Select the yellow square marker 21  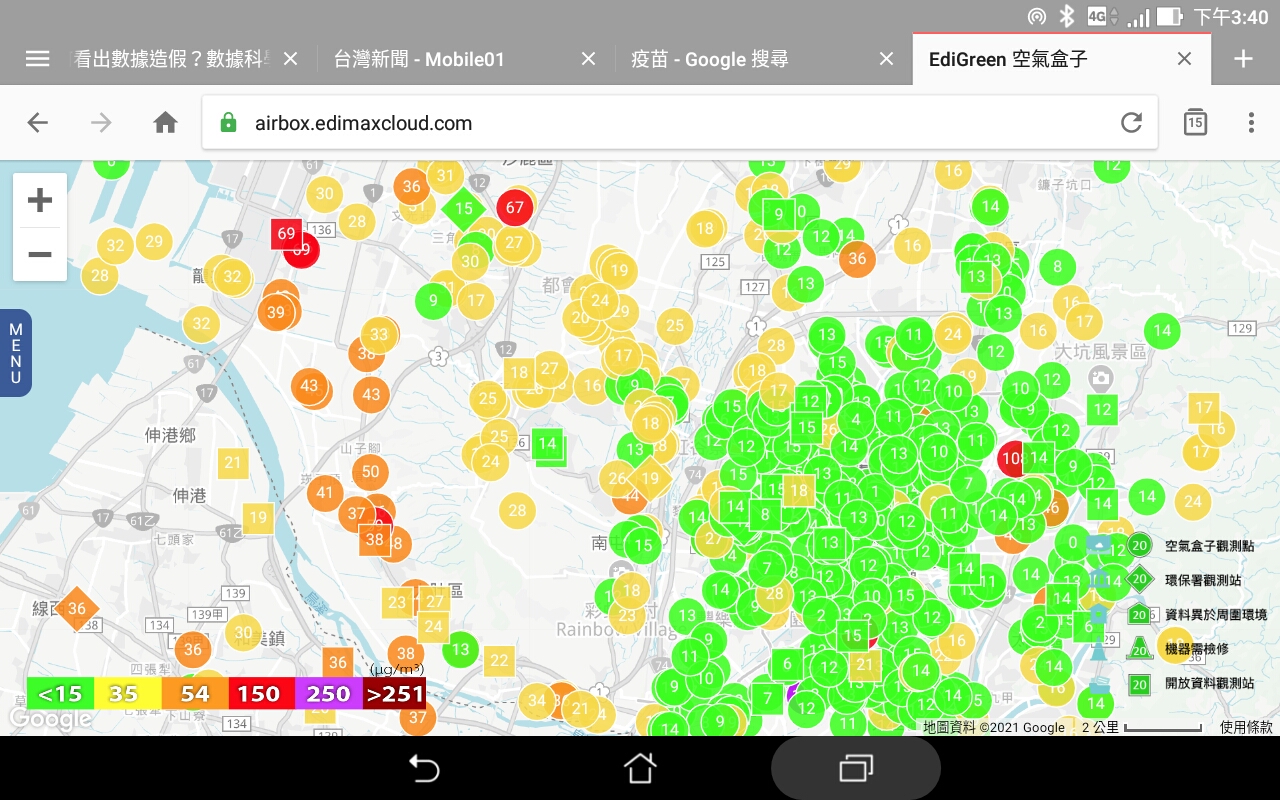[233, 462]
